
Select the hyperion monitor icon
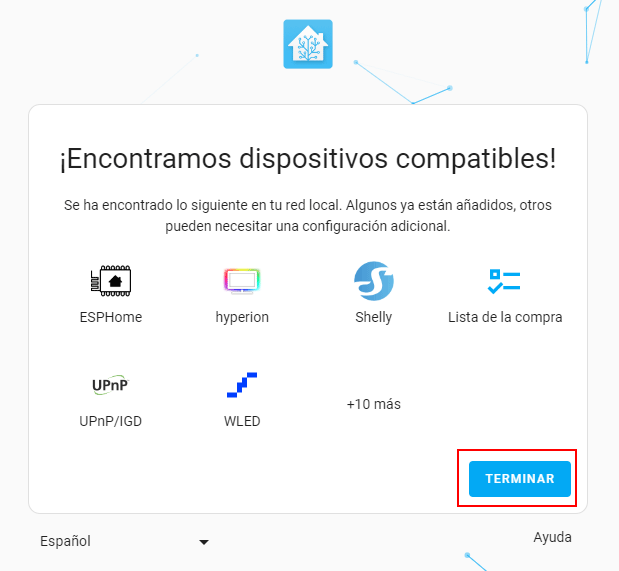pos(242,281)
